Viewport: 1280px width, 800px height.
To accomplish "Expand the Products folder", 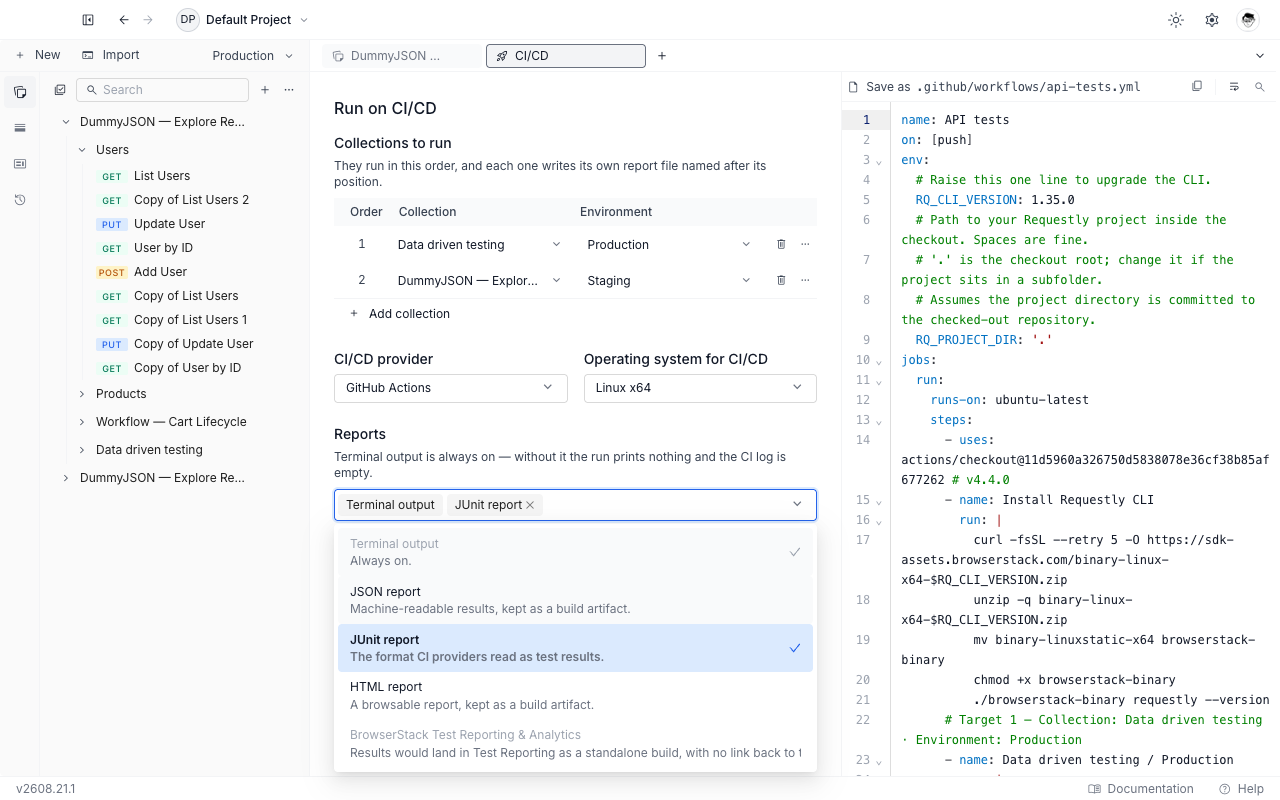I will point(82,394).
